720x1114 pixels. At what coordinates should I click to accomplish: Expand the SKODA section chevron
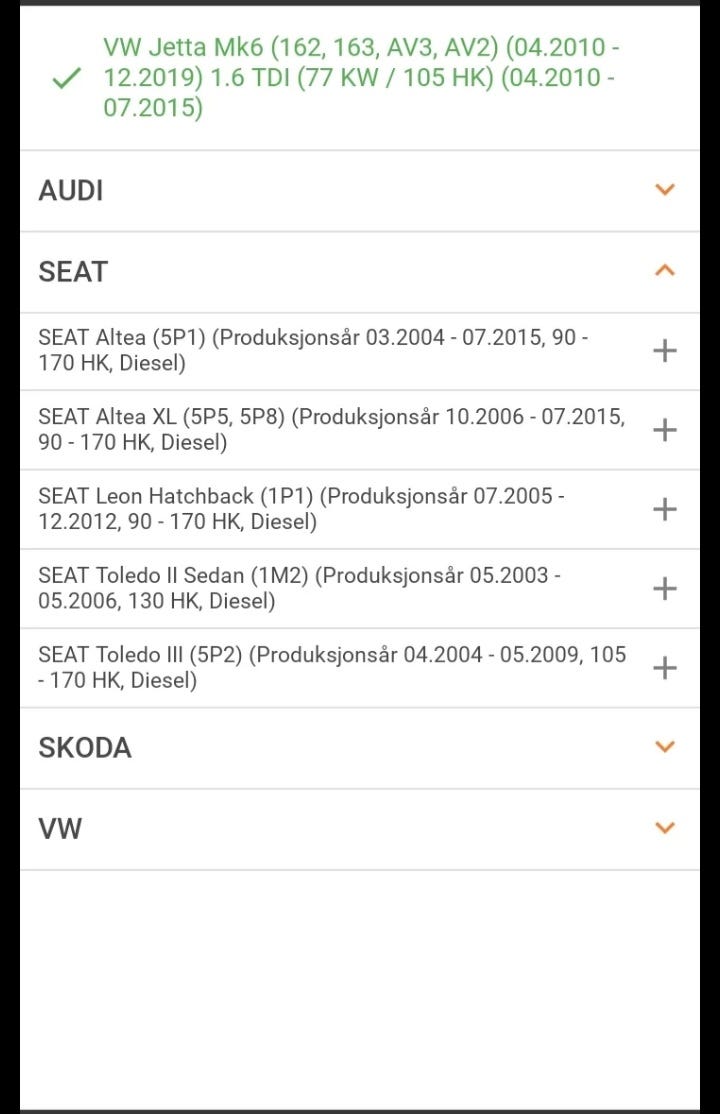664,747
